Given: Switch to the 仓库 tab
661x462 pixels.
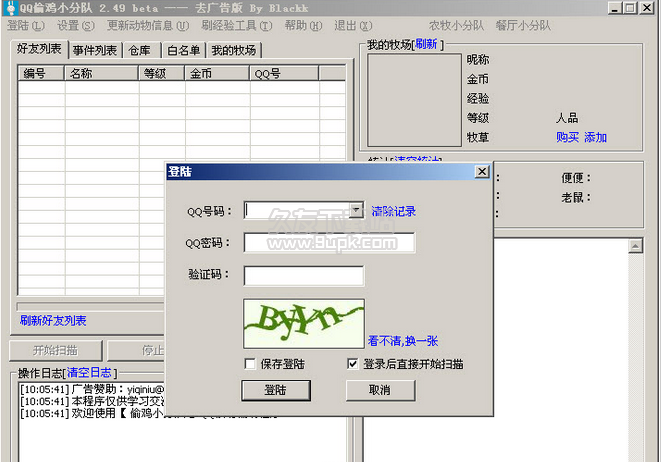Looking at the screenshot, I should [x=140, y=51].
